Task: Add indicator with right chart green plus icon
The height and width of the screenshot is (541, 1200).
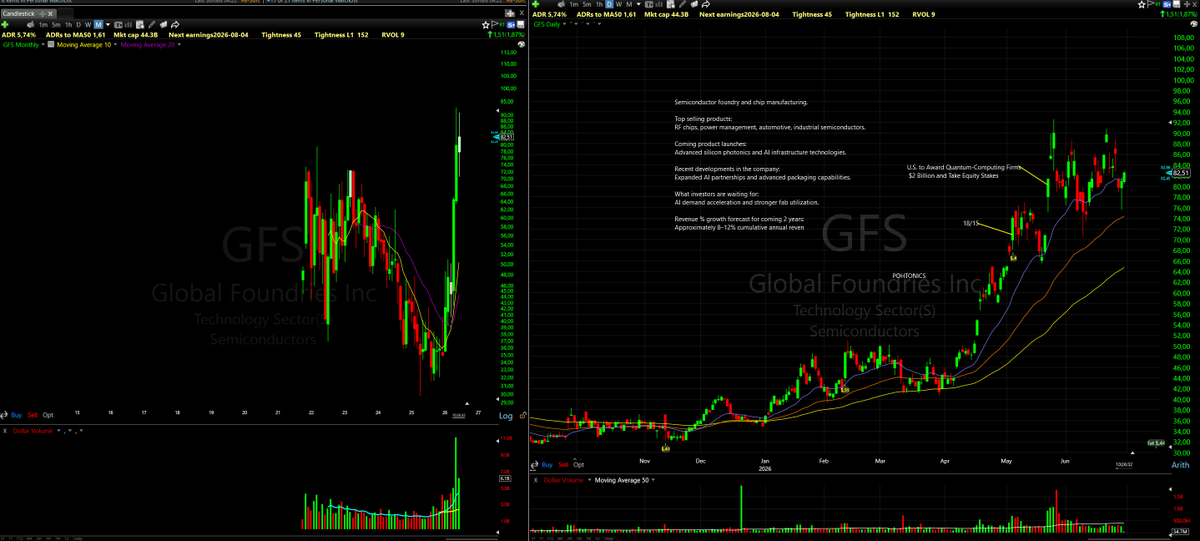Action: [535, 4]
